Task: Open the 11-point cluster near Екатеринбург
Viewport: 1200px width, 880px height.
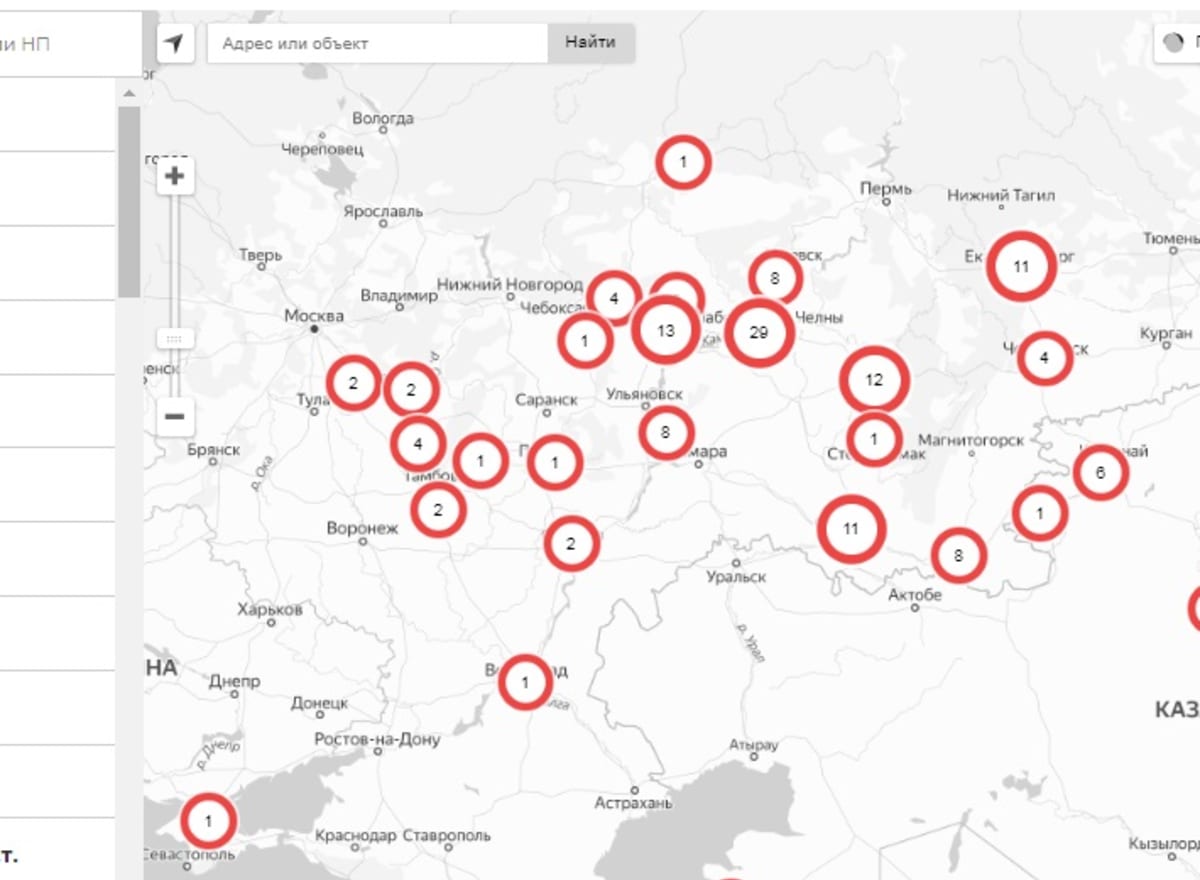Action: pos(1020,267)
